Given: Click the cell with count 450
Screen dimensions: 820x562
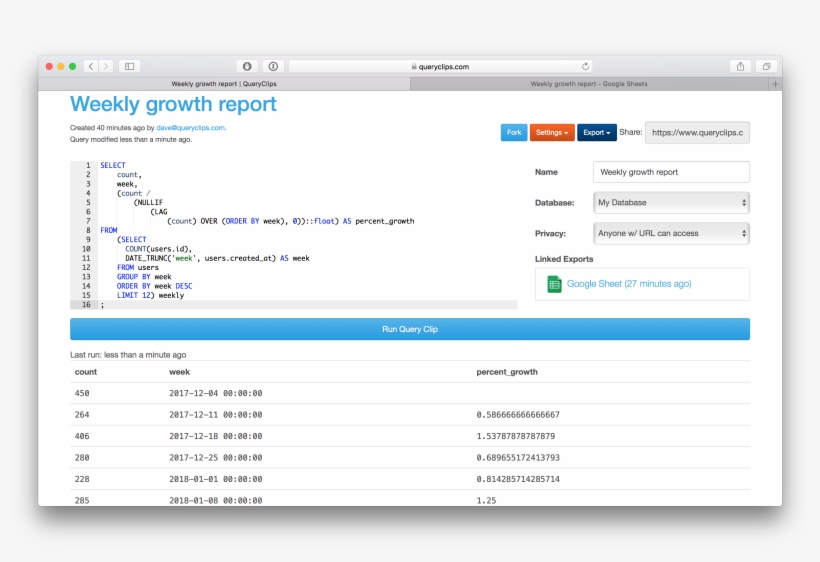Looking at the screenshot, I should (x=82, y=393).
